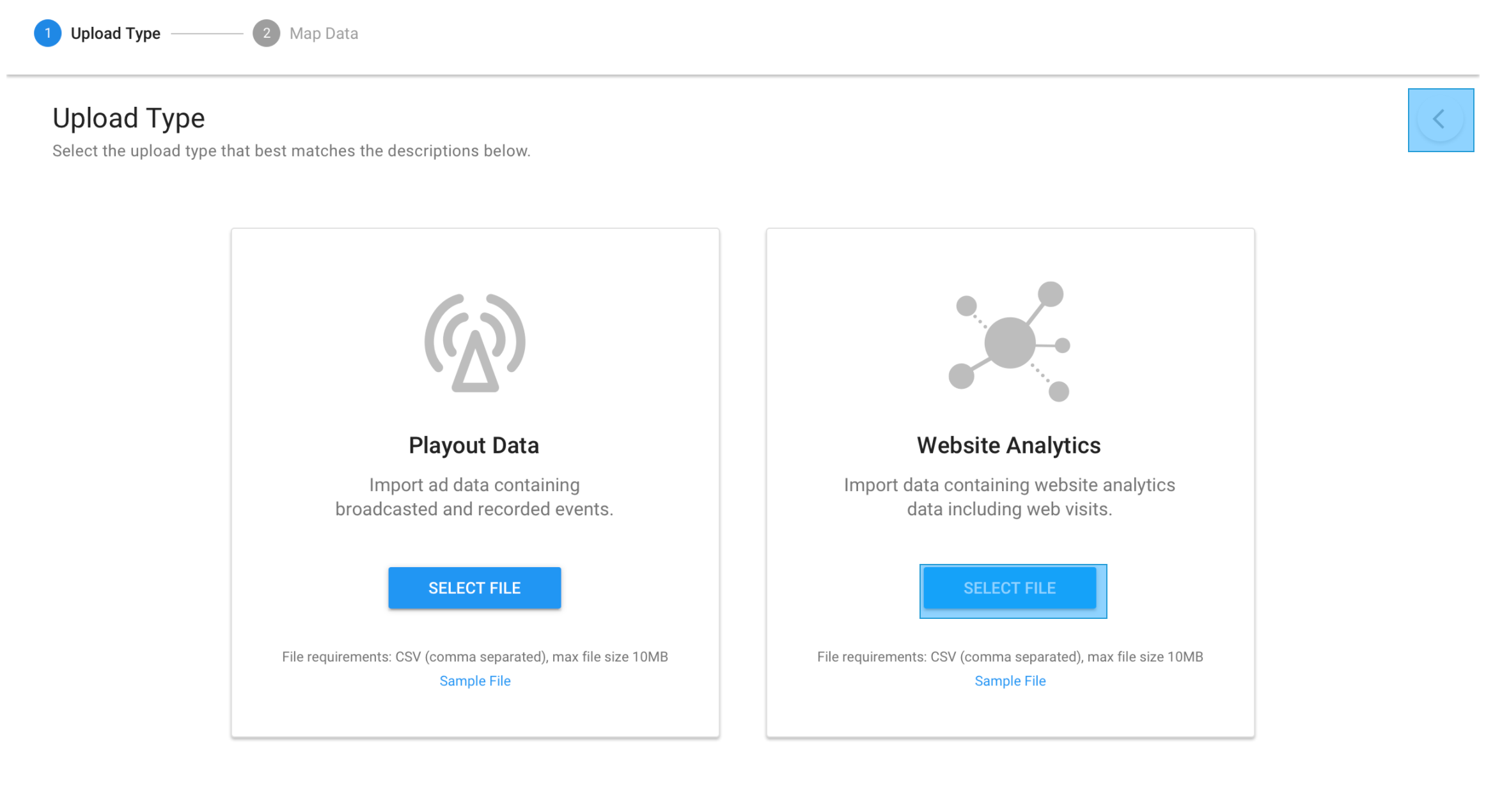Click the Website Analytics description text
1486x812 pixels.
point(1009,497)
